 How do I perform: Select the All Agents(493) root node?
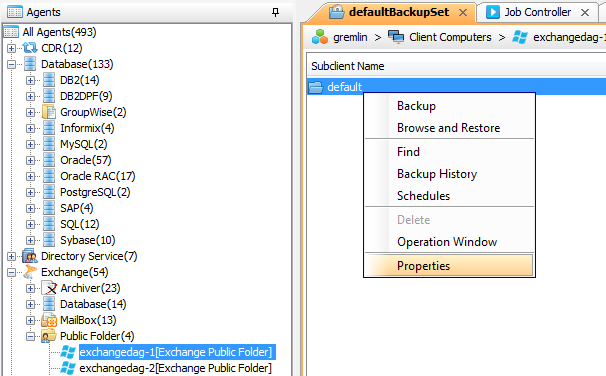pos(59,32)
